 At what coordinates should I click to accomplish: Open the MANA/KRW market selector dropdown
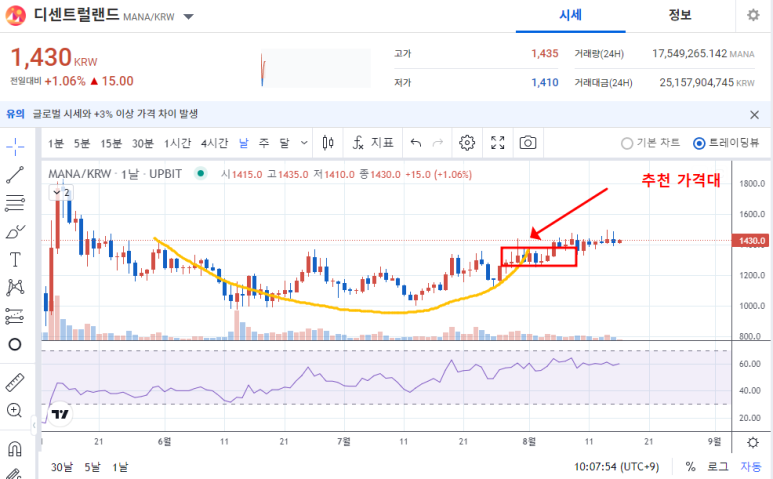188,16
